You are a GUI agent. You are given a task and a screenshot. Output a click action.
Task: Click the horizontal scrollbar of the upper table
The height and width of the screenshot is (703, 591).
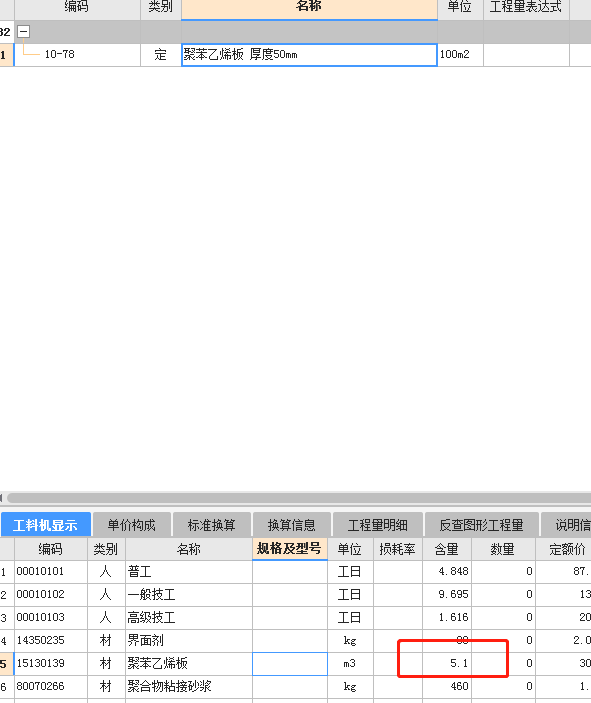299,498
